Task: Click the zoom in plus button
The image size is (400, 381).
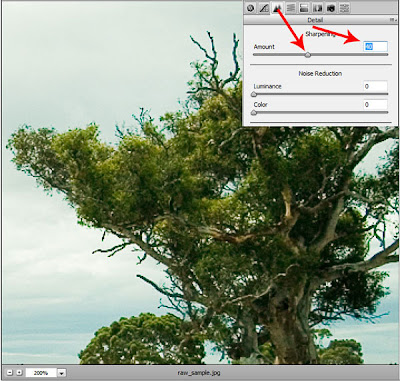Action: click(19, 372)
